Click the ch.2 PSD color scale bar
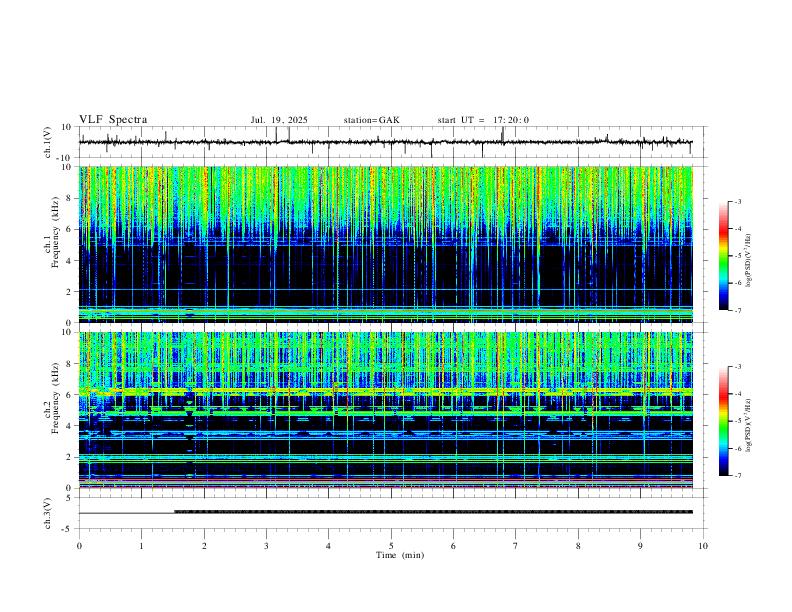792x612 pixels. pyautogui.click(x=724, y=421)
